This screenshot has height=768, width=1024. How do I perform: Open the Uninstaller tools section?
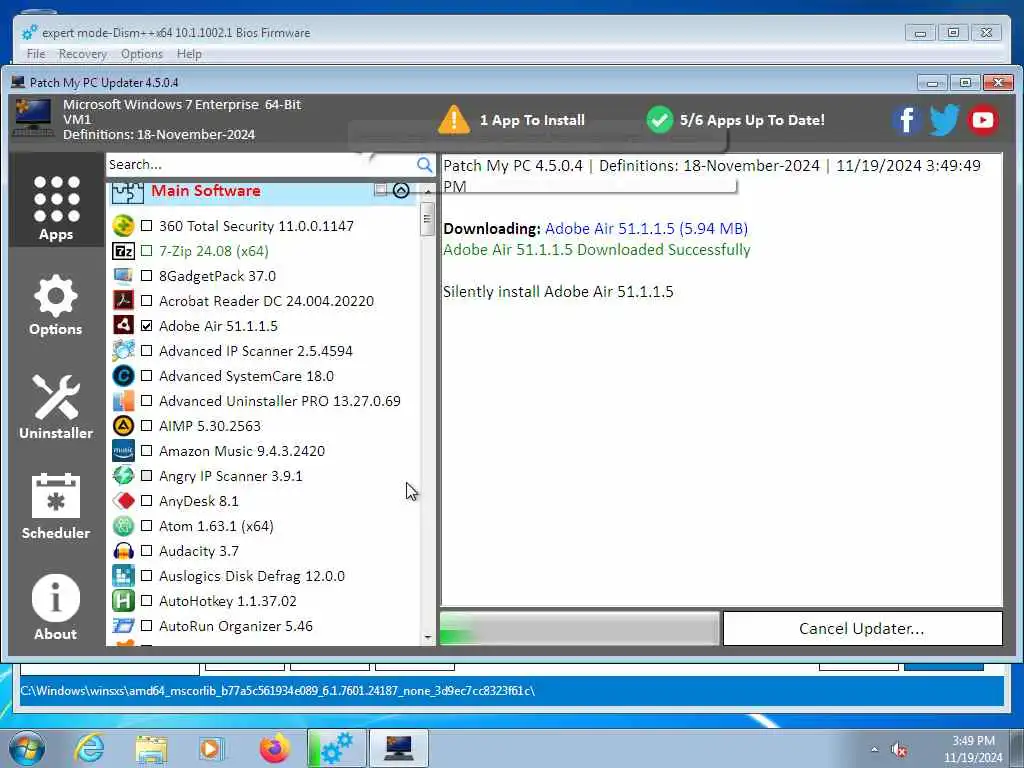pos(56,408)
